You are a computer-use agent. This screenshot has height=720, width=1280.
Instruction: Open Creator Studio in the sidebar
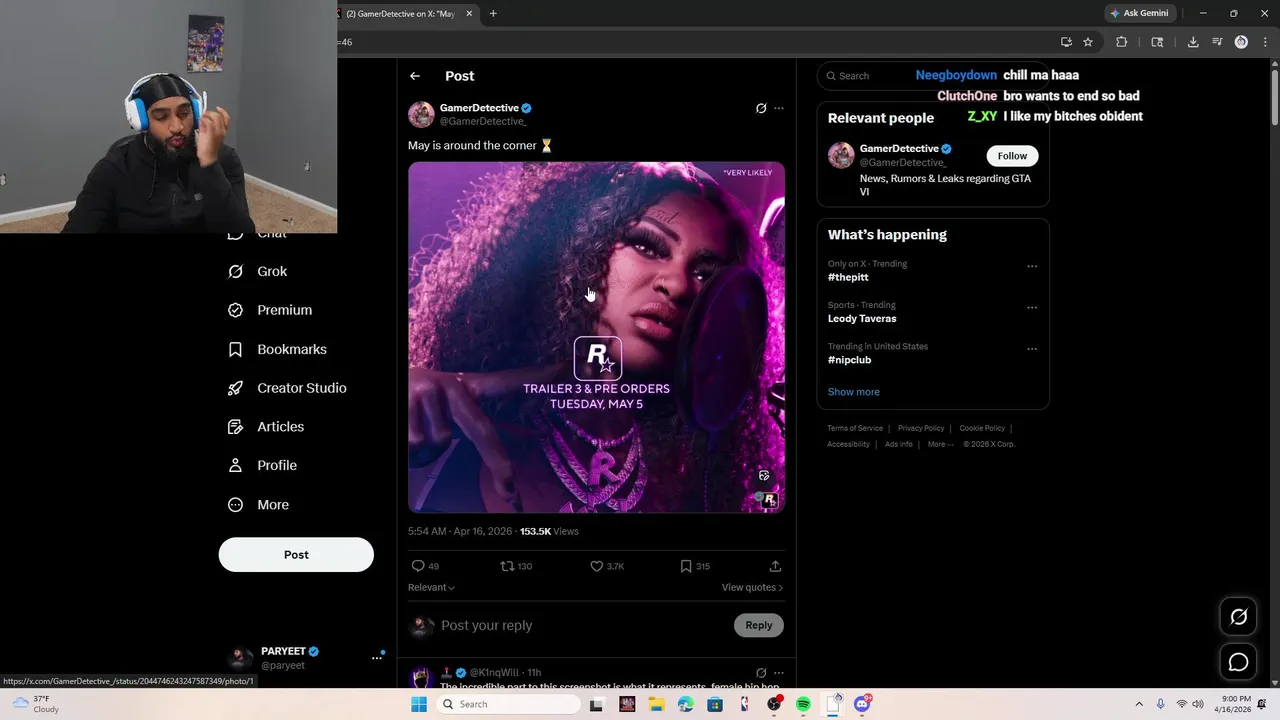coord(287,388)
